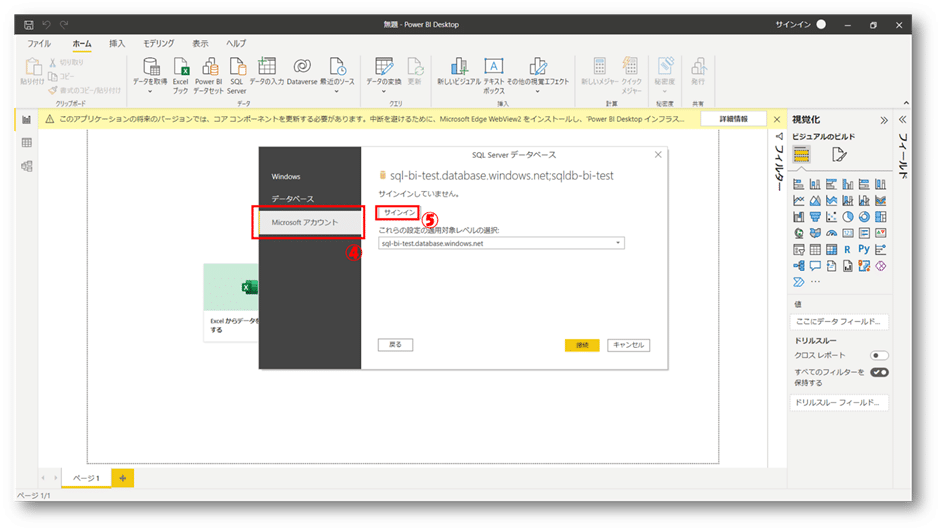Expand the フィールド pane
The width and height of the screenshot is (941, 530).
coord(903,120)
